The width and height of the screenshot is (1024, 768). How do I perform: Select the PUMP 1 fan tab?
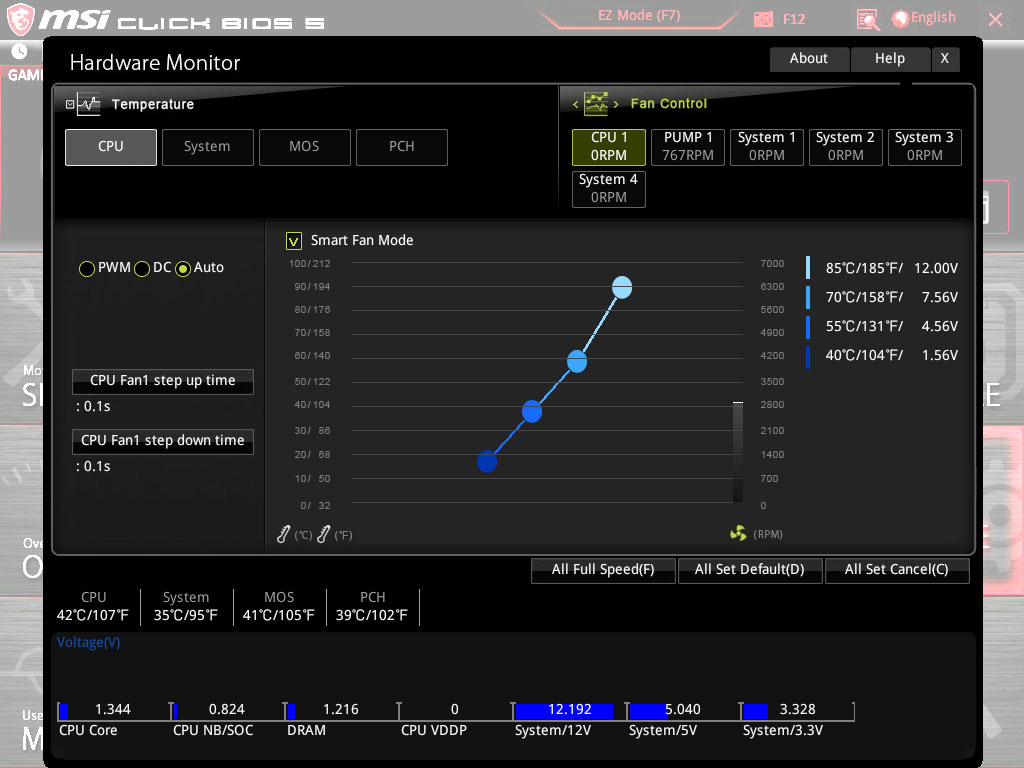[x=688, y=147]
